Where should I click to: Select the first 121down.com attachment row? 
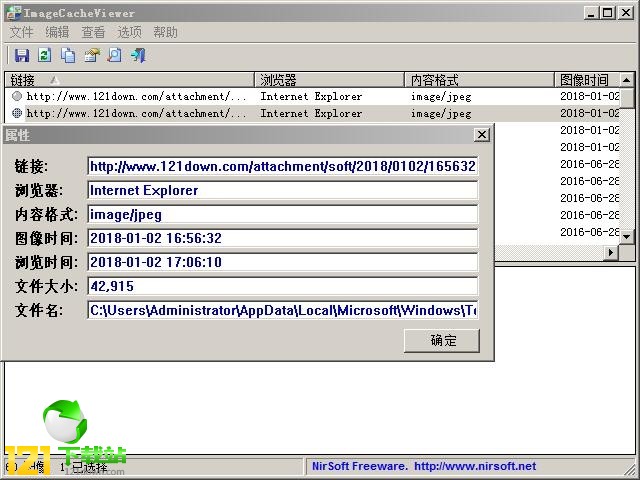312,96
